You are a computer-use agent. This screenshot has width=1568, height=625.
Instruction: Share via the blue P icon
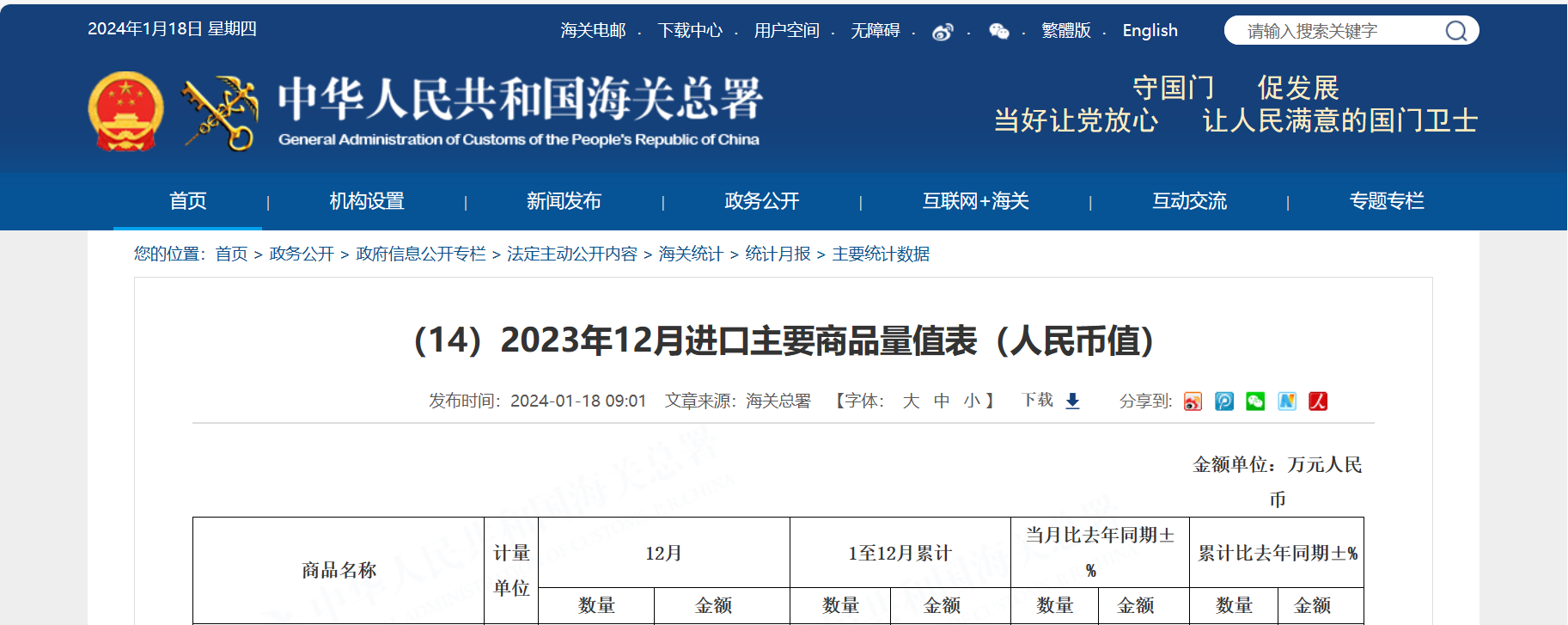point(1224,401)
